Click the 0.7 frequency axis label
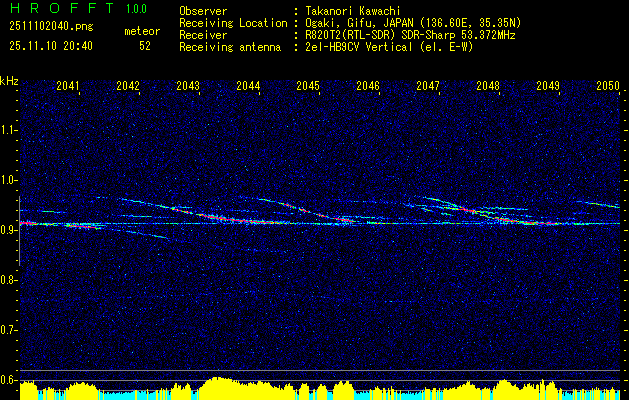The height and width of the screenshot is (400, 629). point(8,330)
